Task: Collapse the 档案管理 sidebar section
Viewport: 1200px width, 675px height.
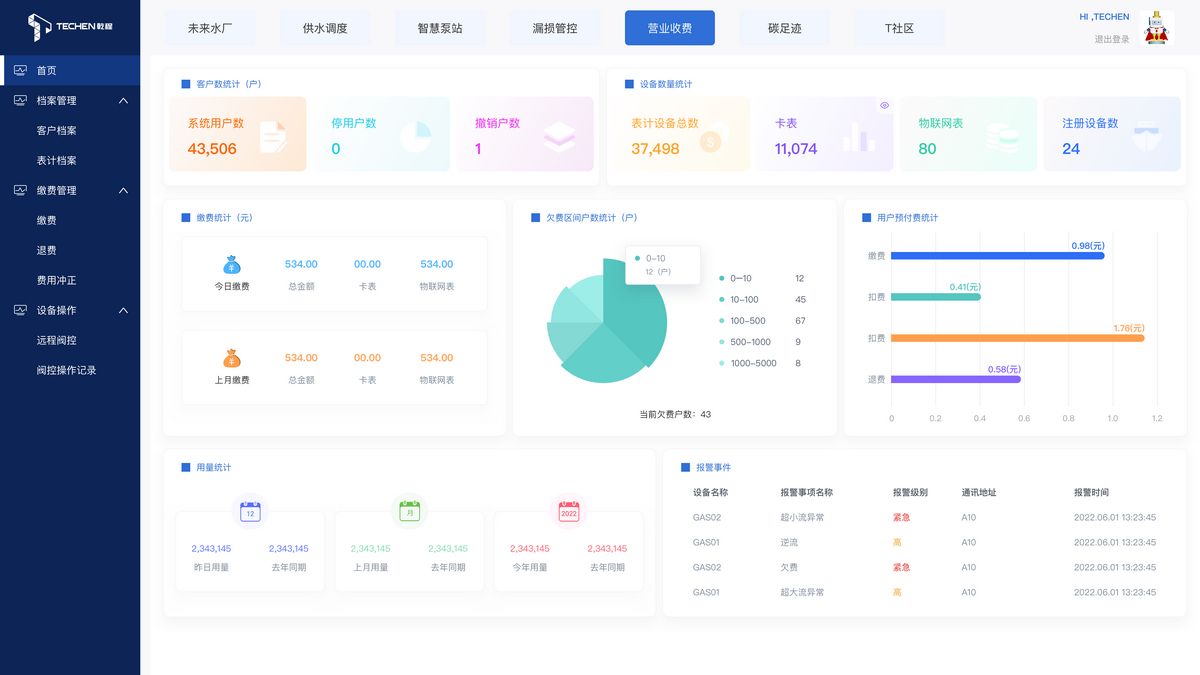Action: (123, 101)
